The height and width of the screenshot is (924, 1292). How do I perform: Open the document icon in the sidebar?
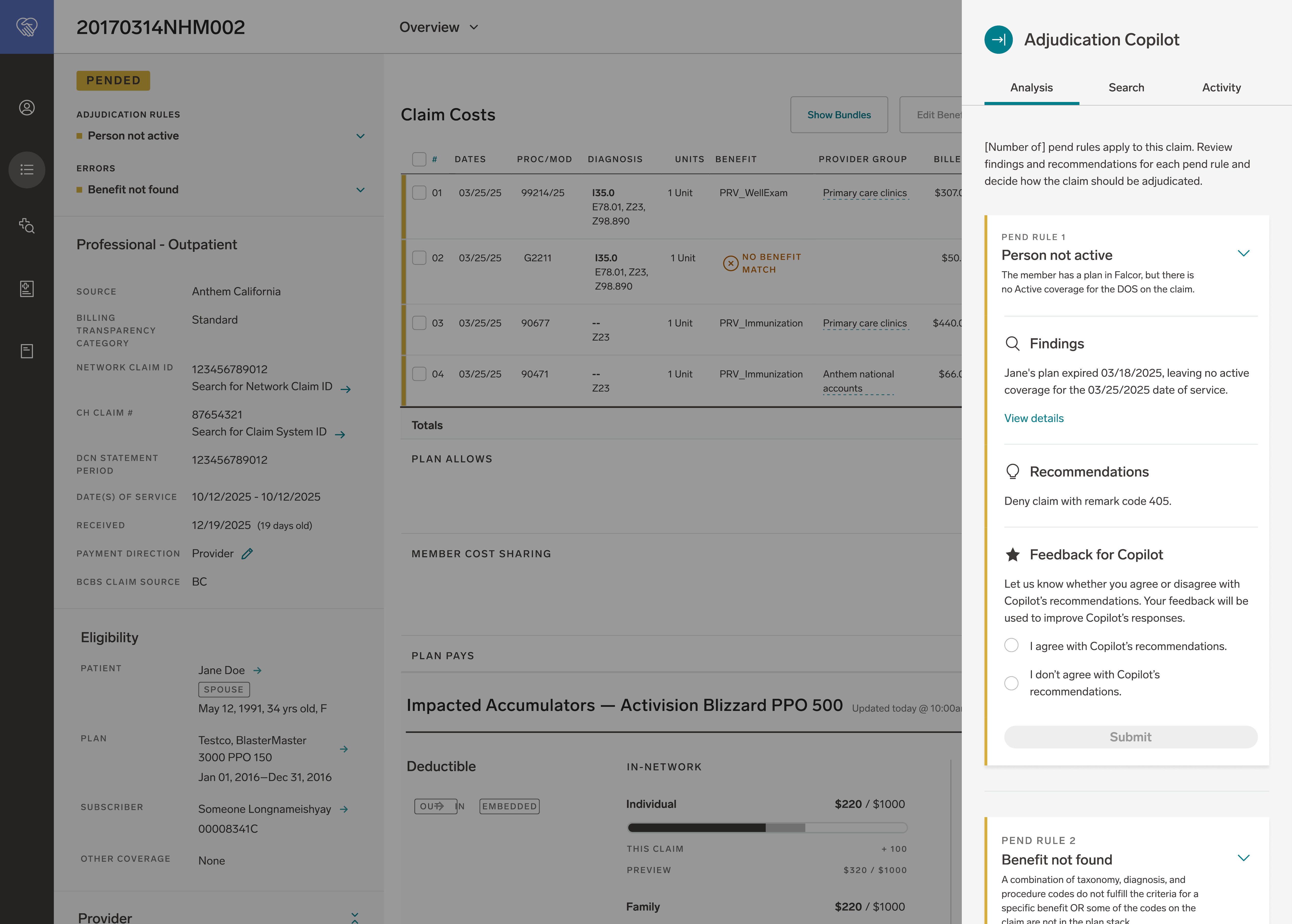(x=27, y=351)
